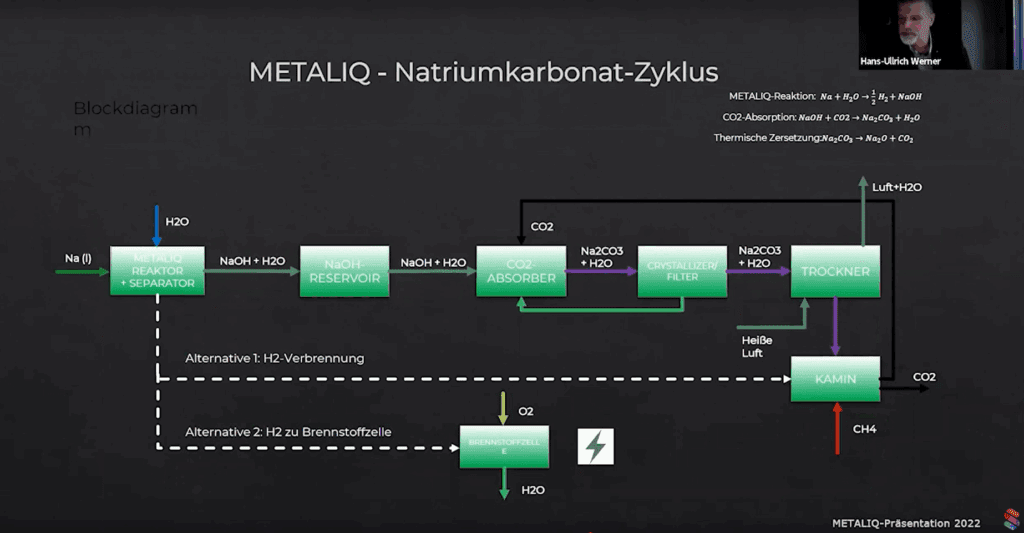Click the blue H2O input arrow
Viewport: 1024px width, 533px height.
pyautogui.click(x=156, y=226)
